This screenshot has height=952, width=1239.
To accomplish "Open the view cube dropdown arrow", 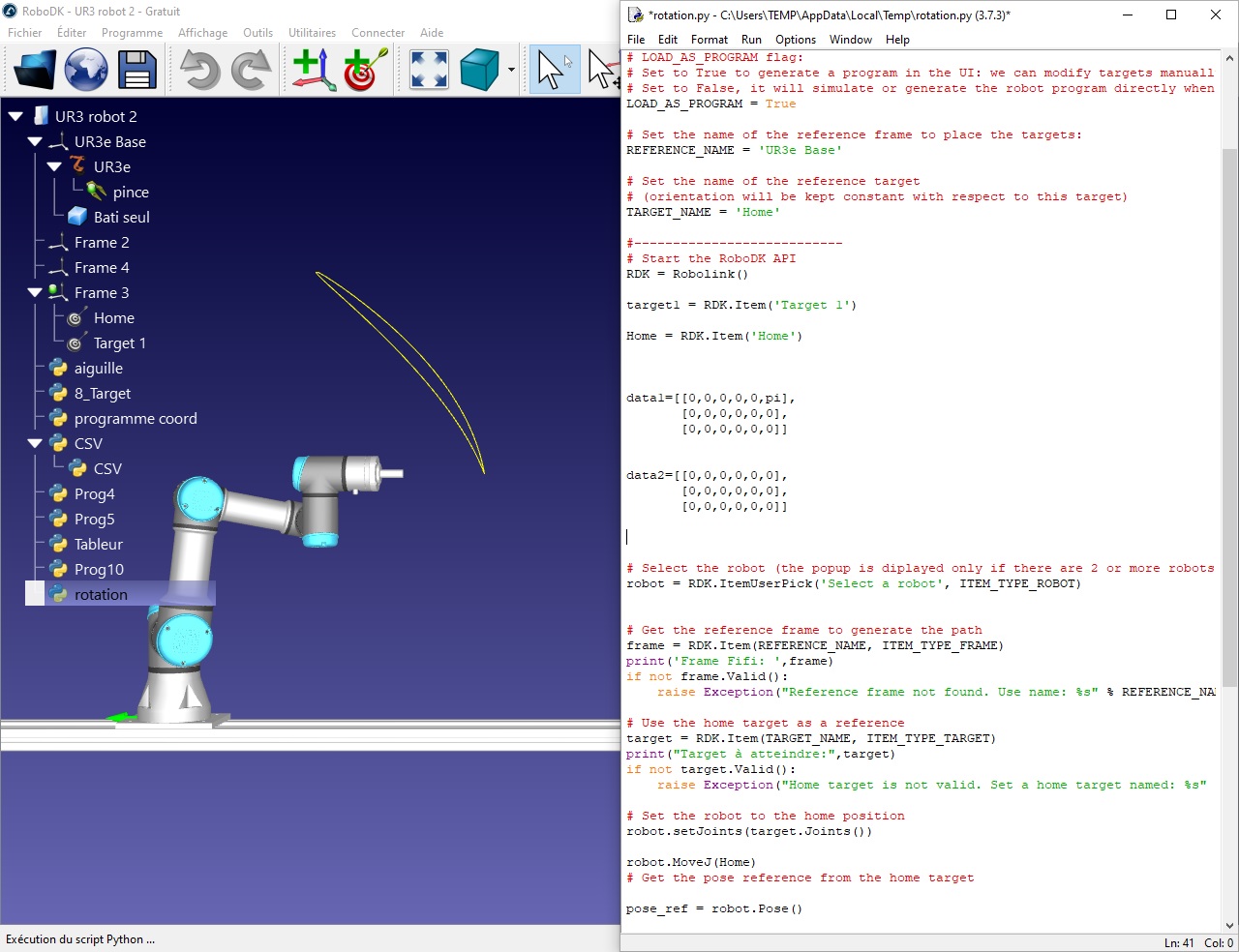I will tap(511, 71).
